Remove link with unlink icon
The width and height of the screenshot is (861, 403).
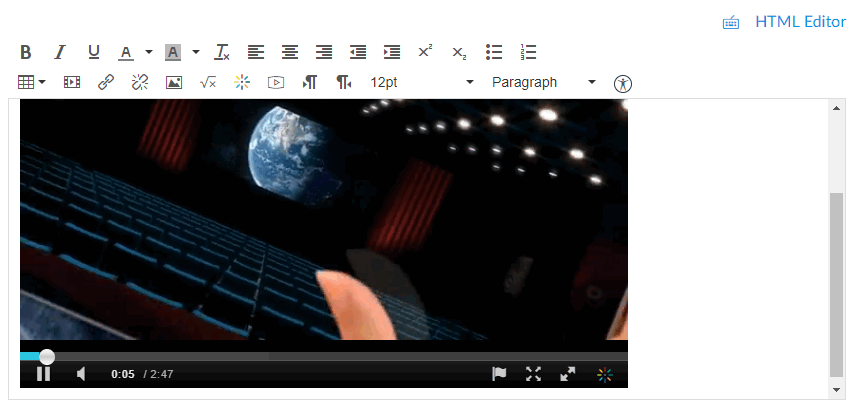pyautogui.click(x=139, y=82)
